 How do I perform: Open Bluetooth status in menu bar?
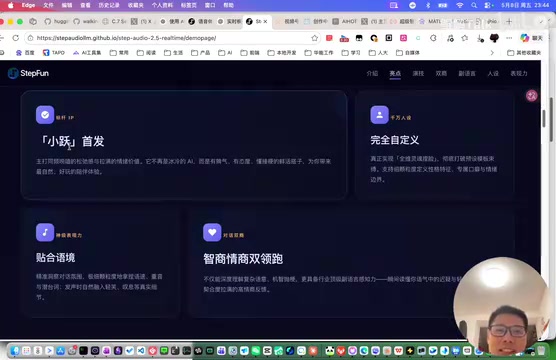pos(428,5)
